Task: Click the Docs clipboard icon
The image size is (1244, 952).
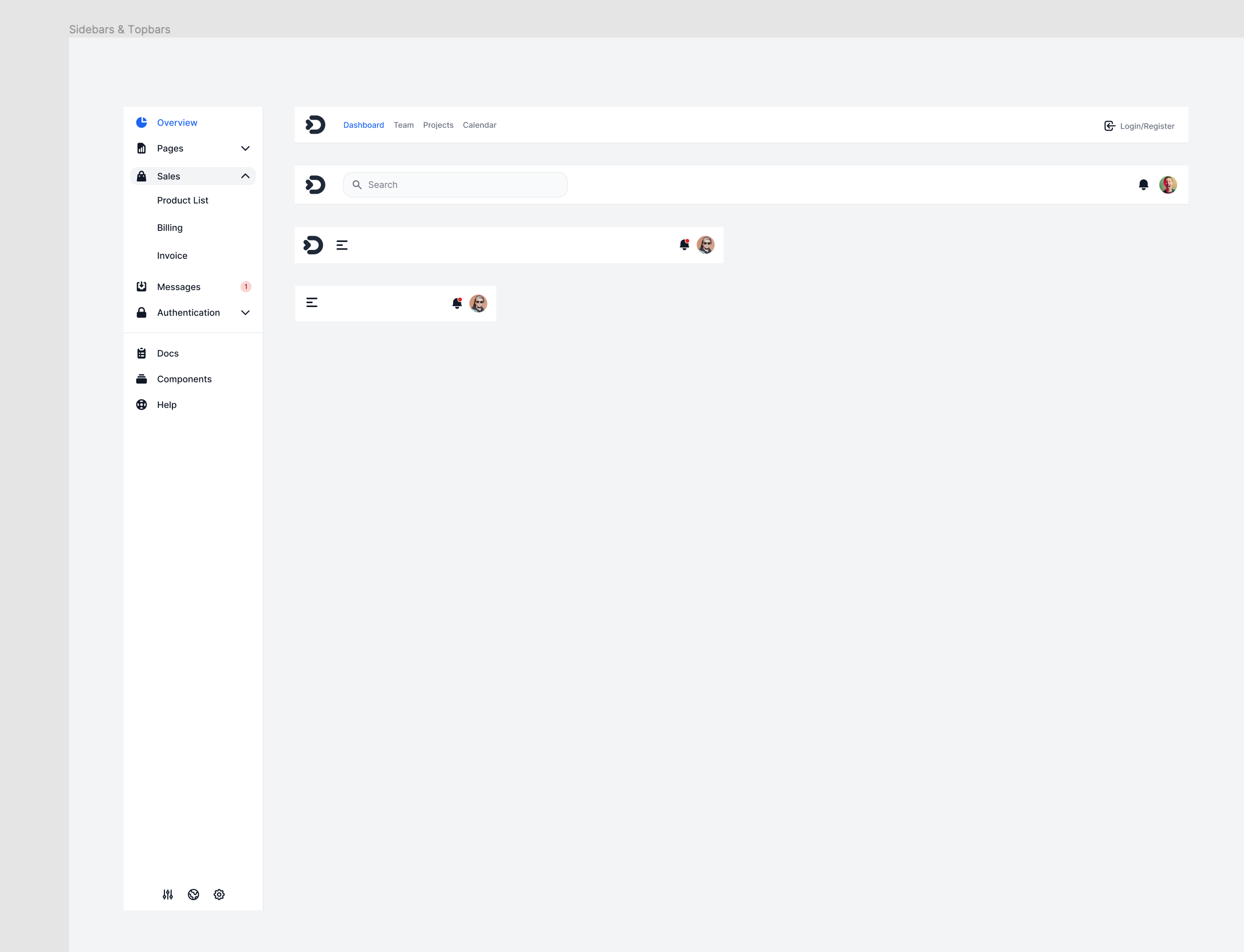Action: (142, 354)
